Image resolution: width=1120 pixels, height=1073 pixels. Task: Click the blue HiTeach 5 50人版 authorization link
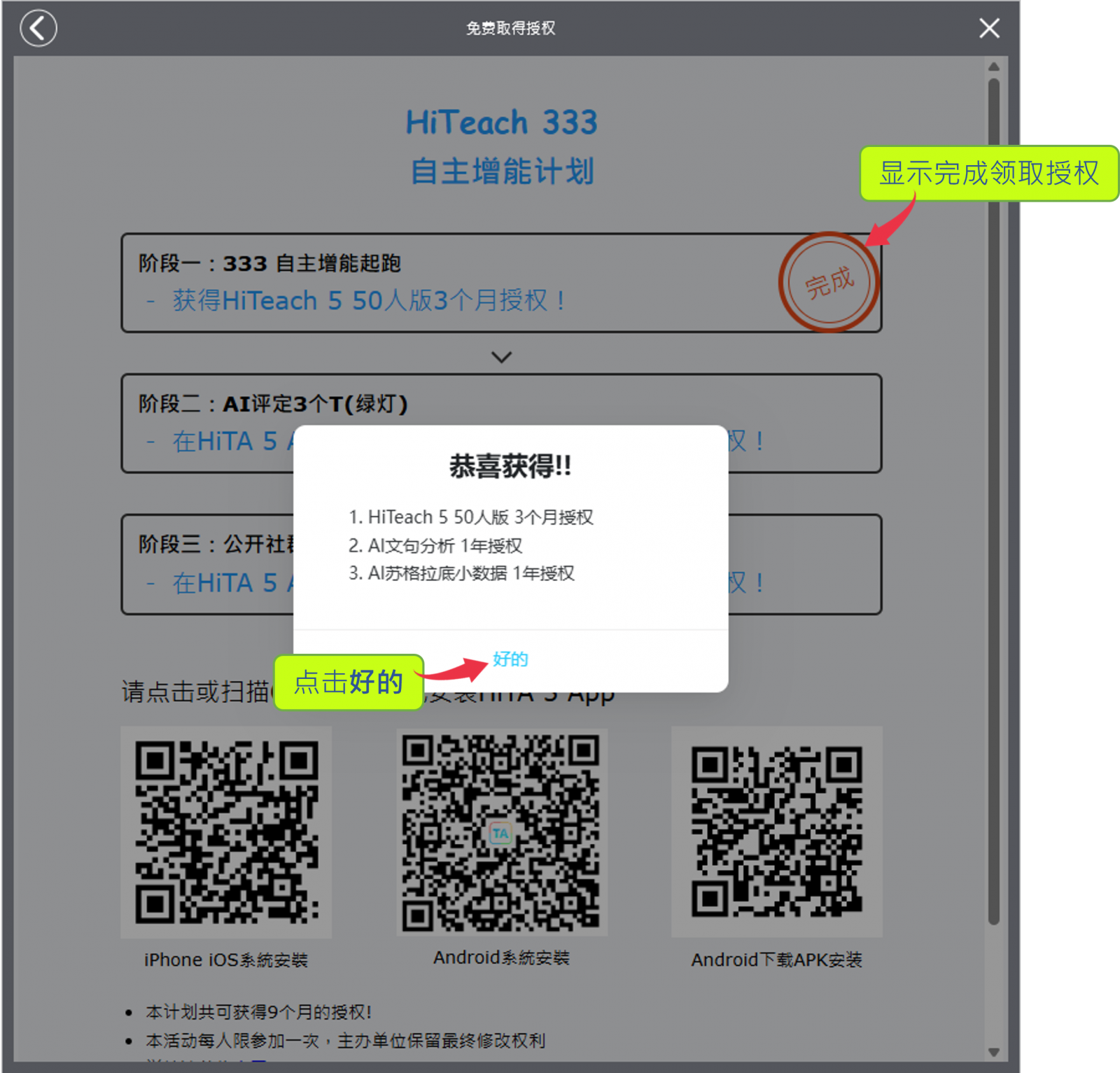367,300
